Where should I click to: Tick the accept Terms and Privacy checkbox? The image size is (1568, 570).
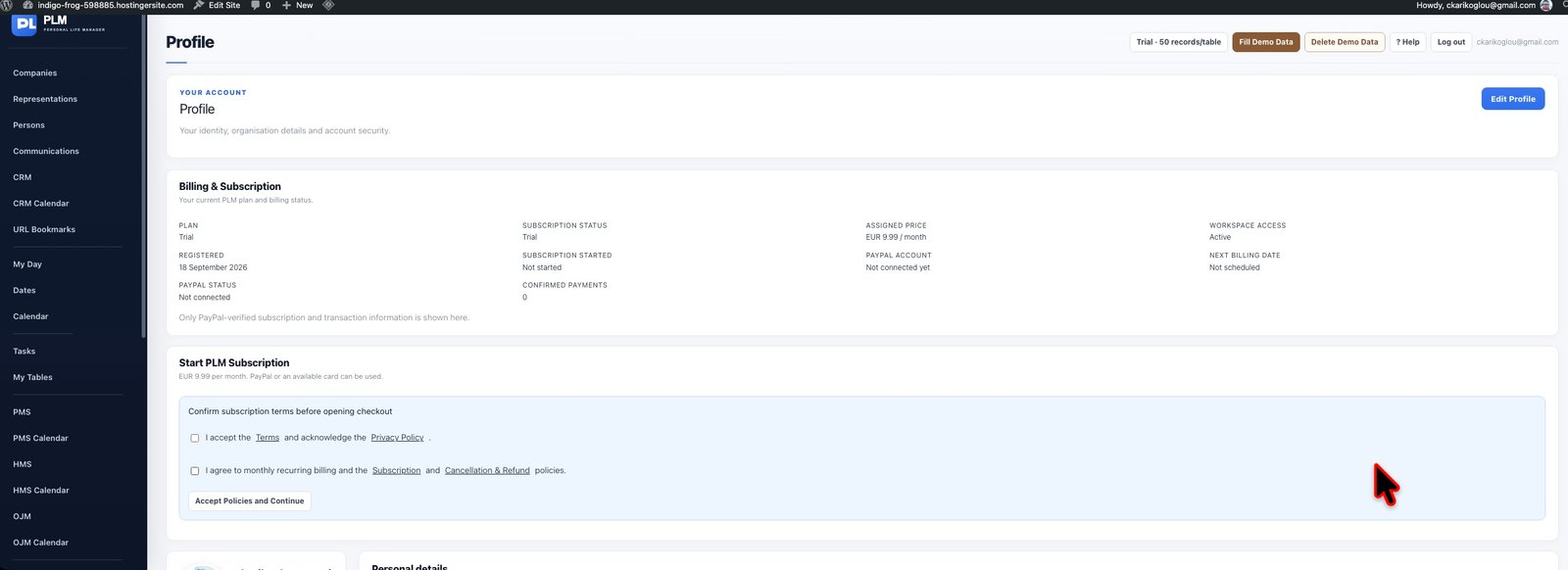point(194,438)
